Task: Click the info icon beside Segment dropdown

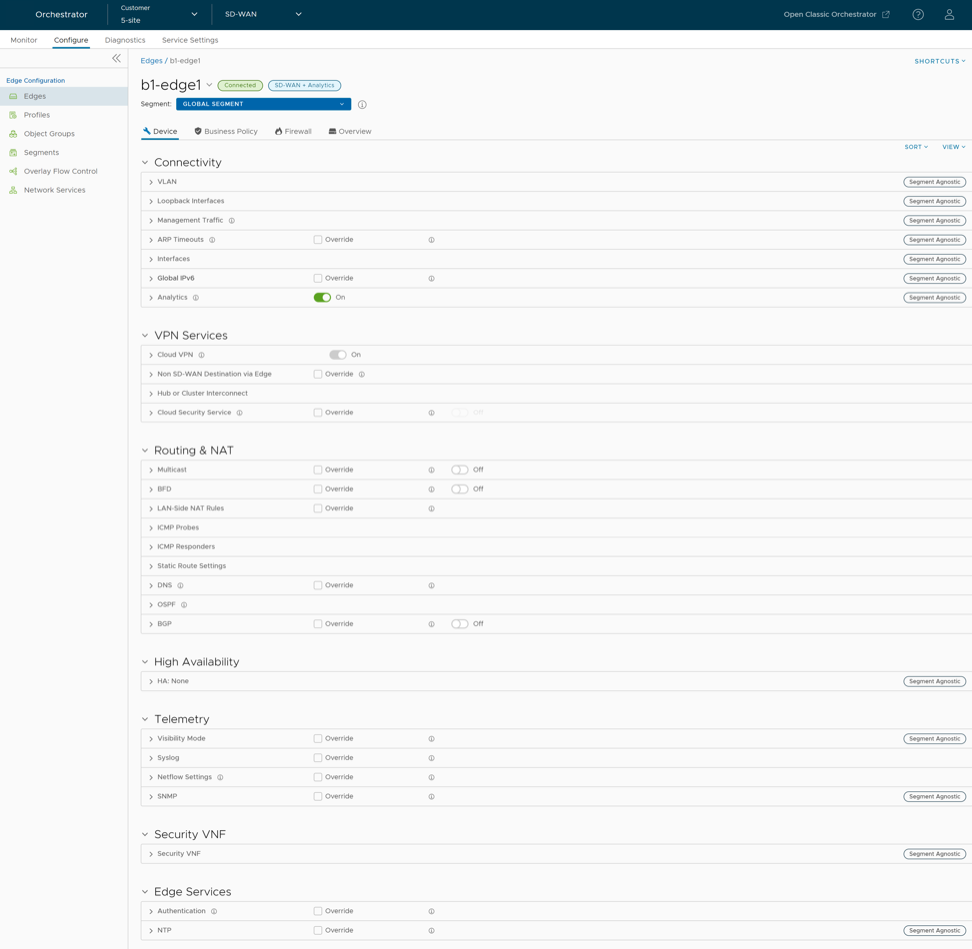Action: 362,105
